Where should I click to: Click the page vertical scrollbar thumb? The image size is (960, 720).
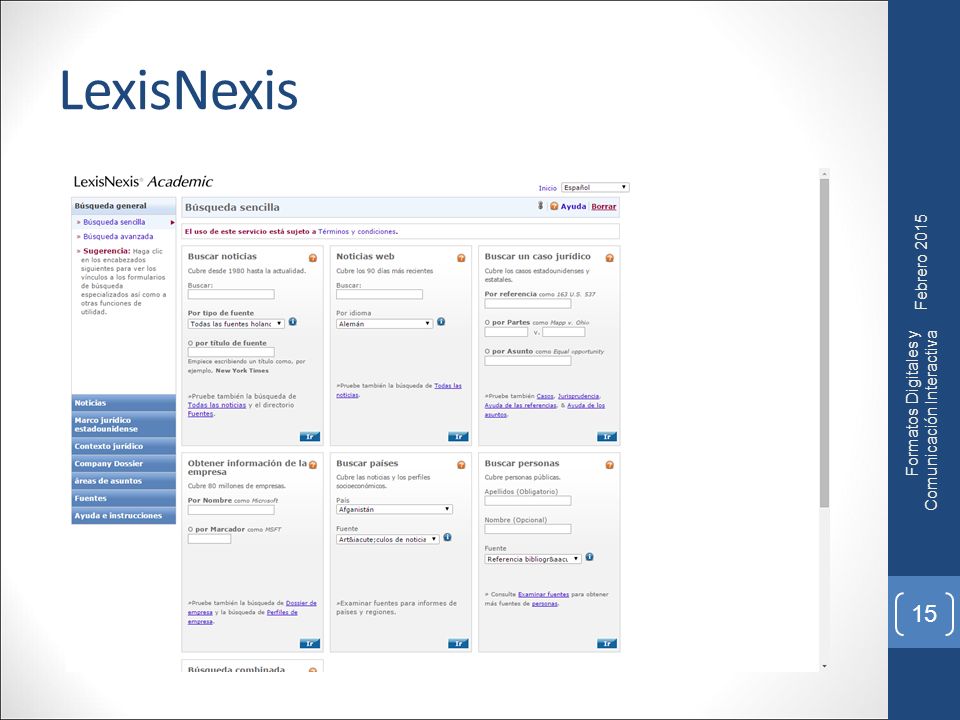tap(824, 343)
